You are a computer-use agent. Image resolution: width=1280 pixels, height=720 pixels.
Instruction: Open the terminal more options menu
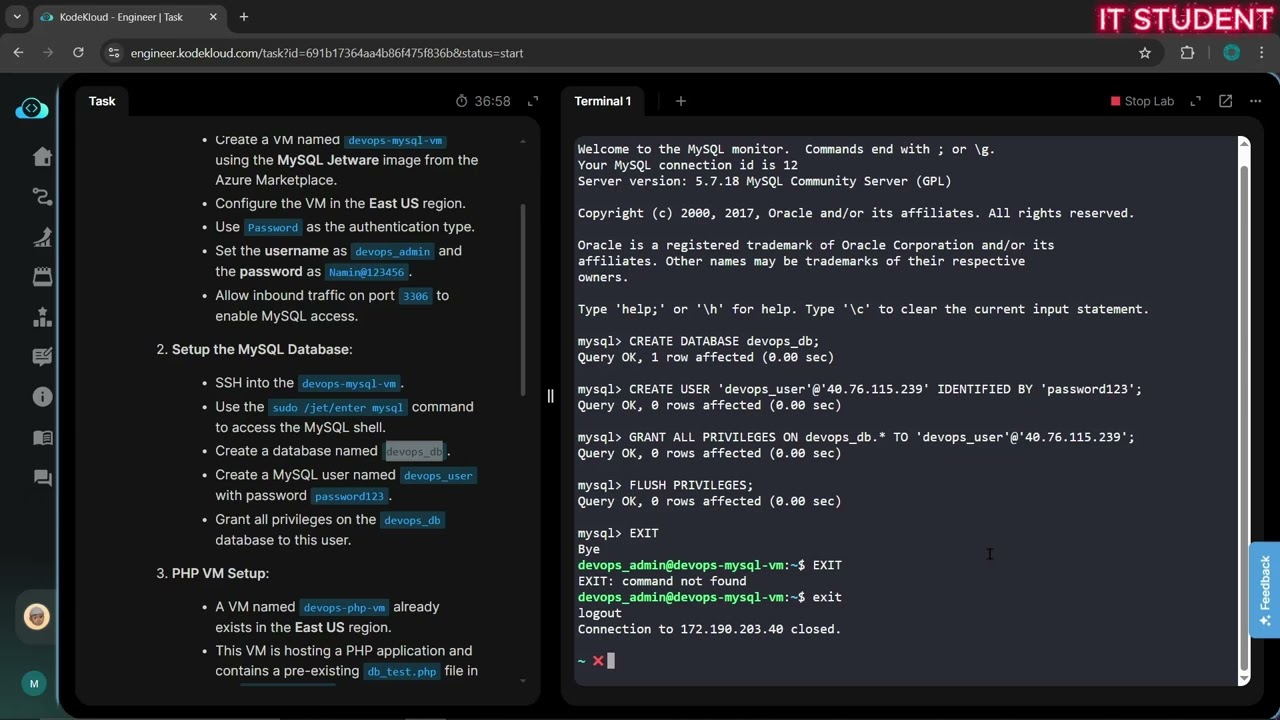click(x=1256, y=101)
